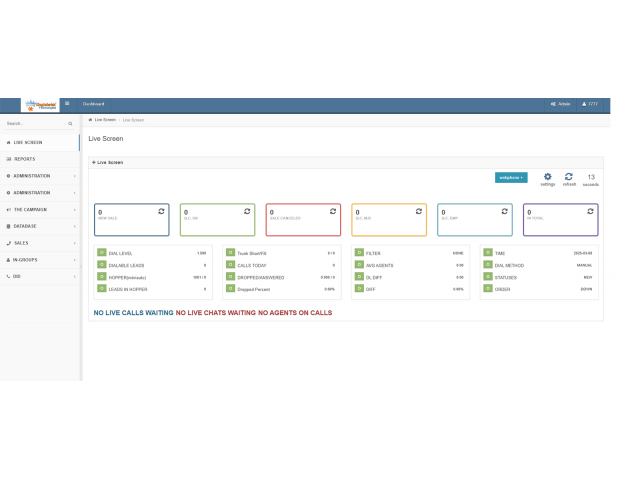This screenshot has width=640, height=480.
Task: Collapse the Live Screen panel header
Action: pos(93,161)
